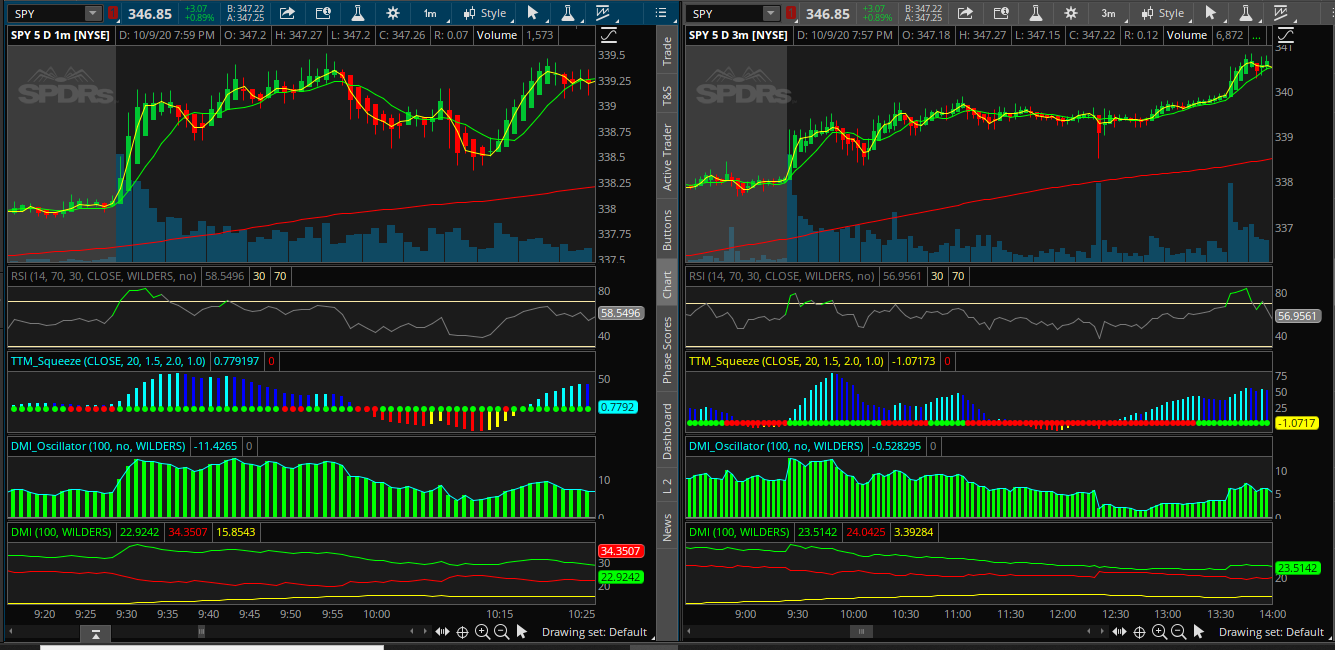Viewport: 1335px width, 650px height.
Task: Open the list menu icon on left chart
Action: pos(660,14)
